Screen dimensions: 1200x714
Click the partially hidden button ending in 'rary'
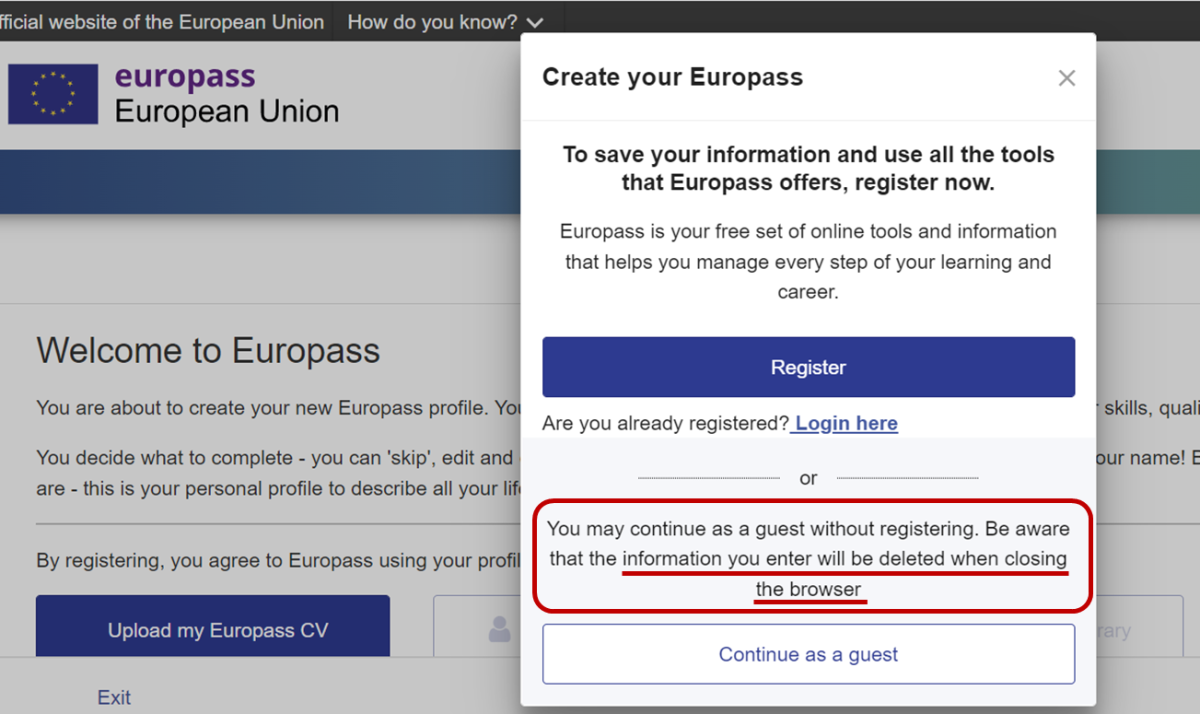point(1138,631)
